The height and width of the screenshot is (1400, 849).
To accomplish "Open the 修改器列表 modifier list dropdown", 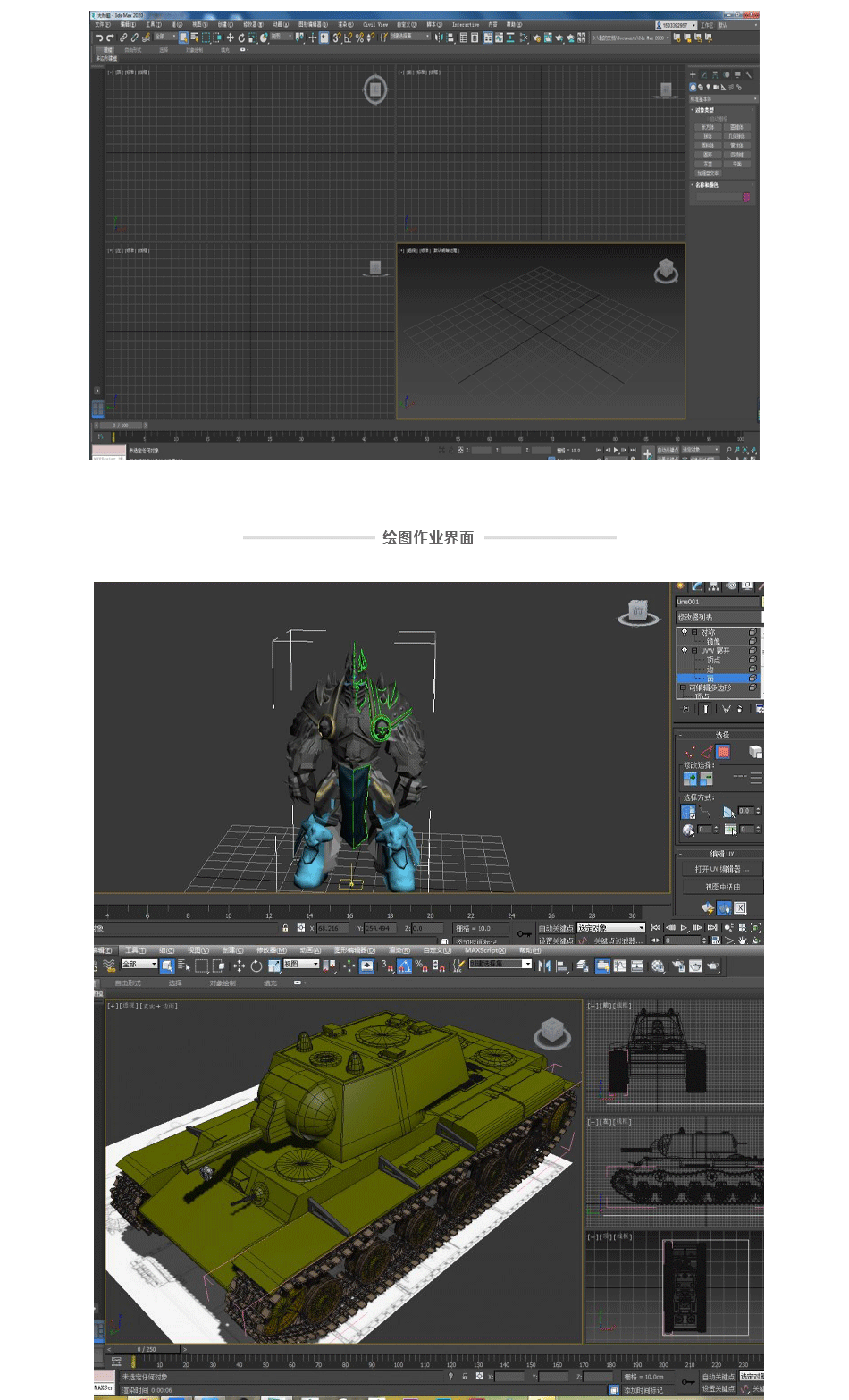I will click(x=719, y=618).
